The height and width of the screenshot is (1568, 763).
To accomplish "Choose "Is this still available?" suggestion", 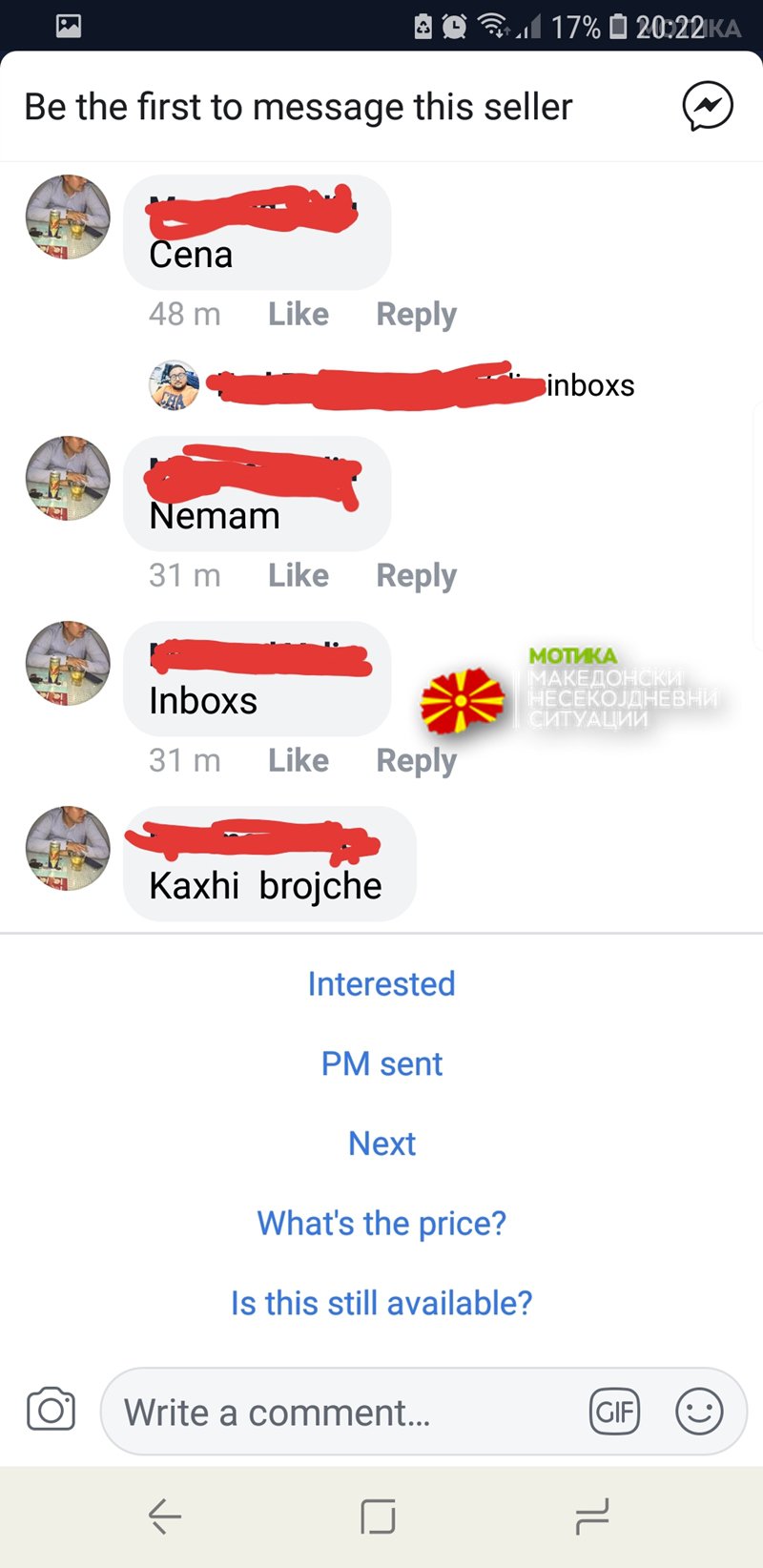I will [381, 1303].
